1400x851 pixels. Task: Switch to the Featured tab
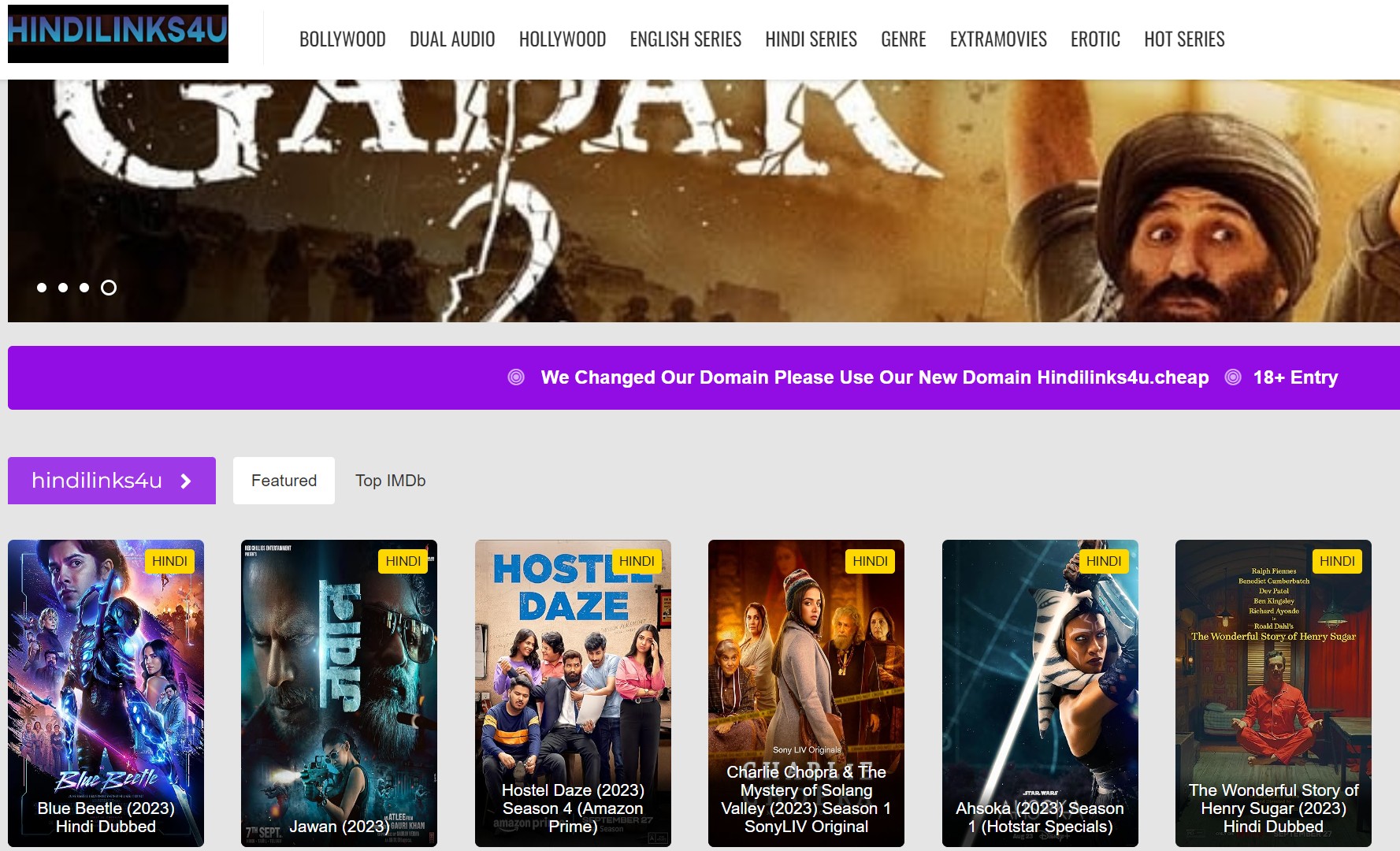(x=284, y=481)
